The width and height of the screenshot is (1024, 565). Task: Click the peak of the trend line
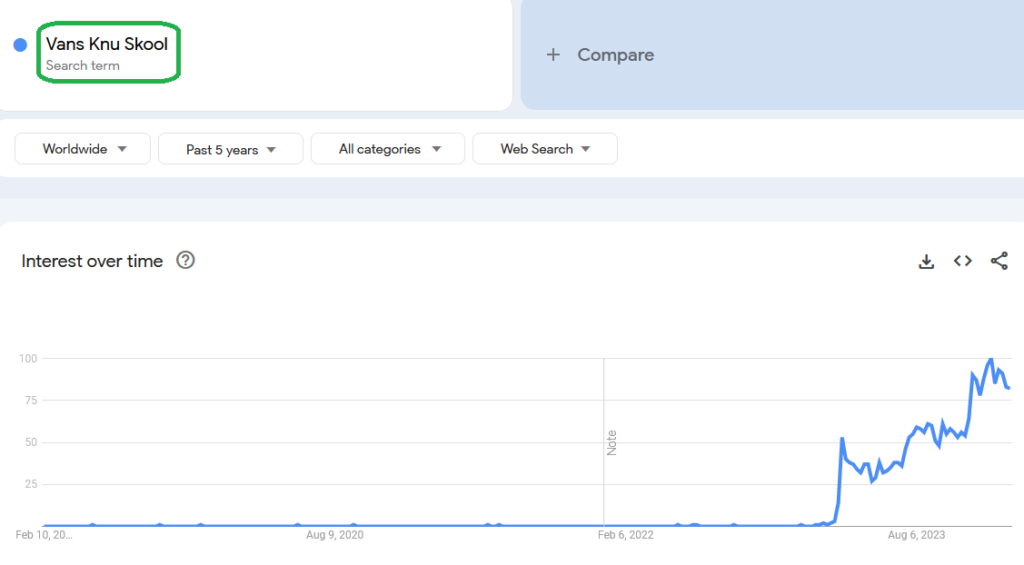[991, 359]
